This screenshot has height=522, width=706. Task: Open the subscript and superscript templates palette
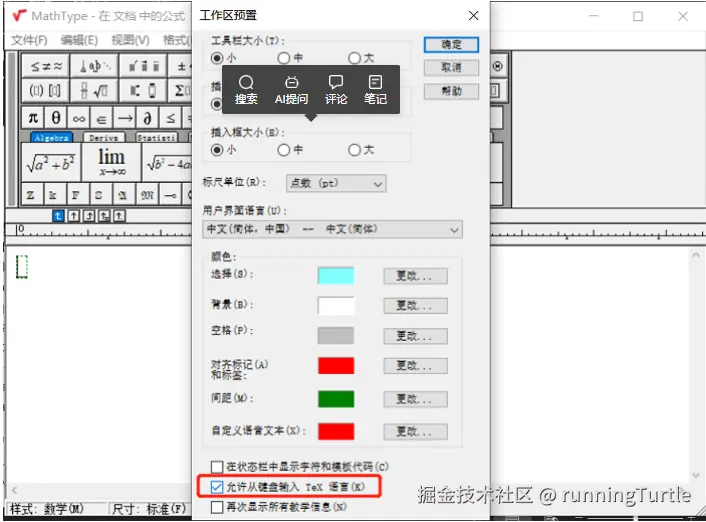(x=143, y=91)
